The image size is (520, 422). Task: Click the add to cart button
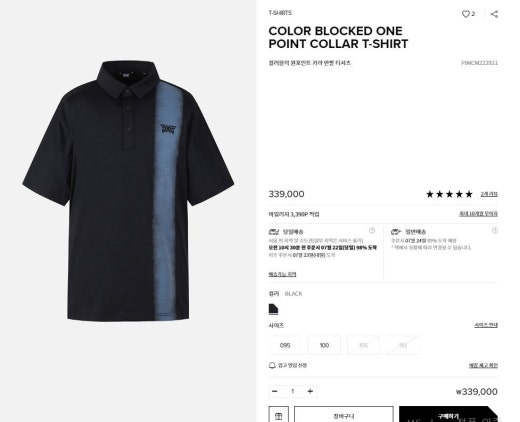pos(344,415)
